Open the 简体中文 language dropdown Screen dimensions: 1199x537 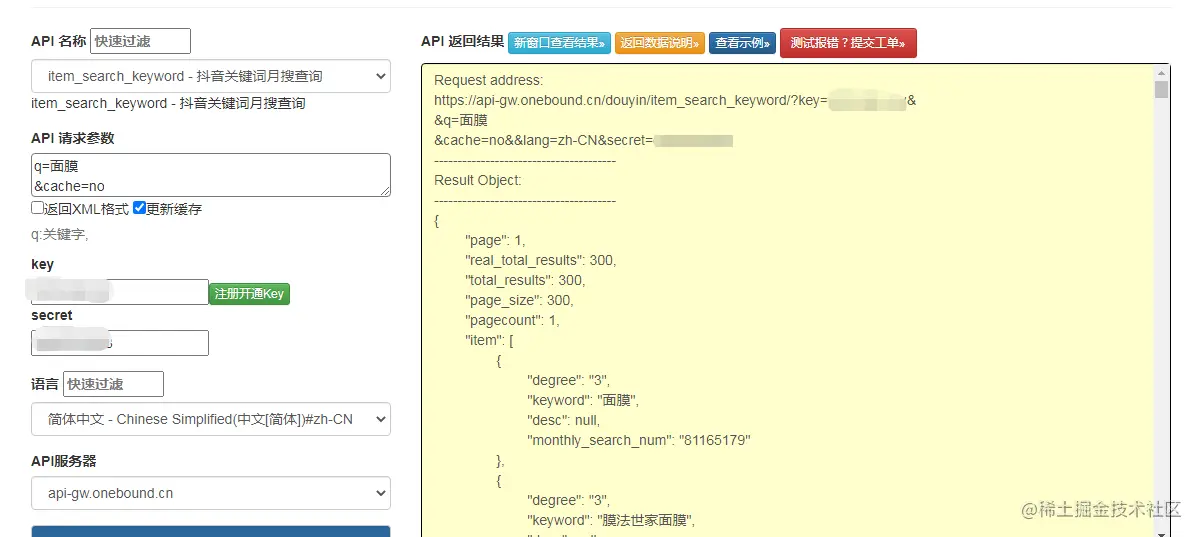coord(211,419)
